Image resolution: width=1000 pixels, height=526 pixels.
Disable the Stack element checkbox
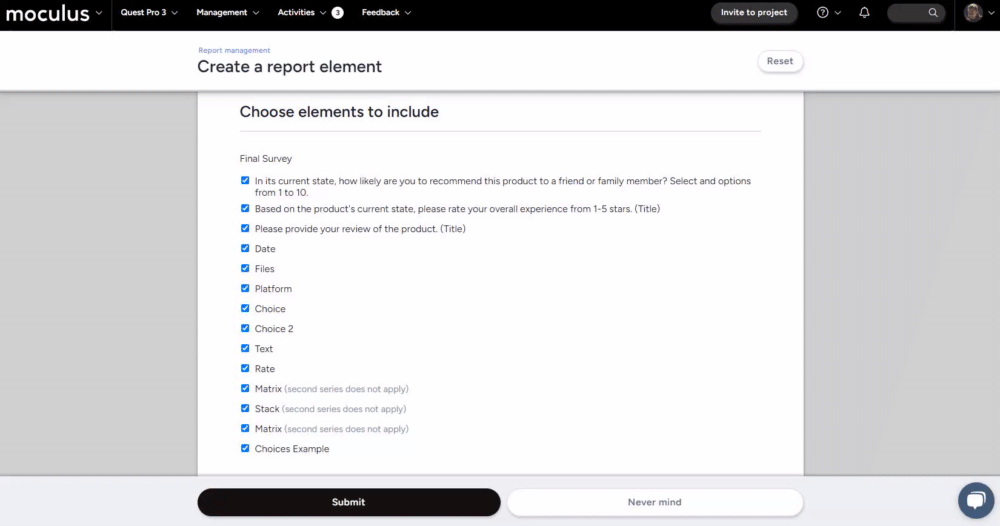(245, 408)
